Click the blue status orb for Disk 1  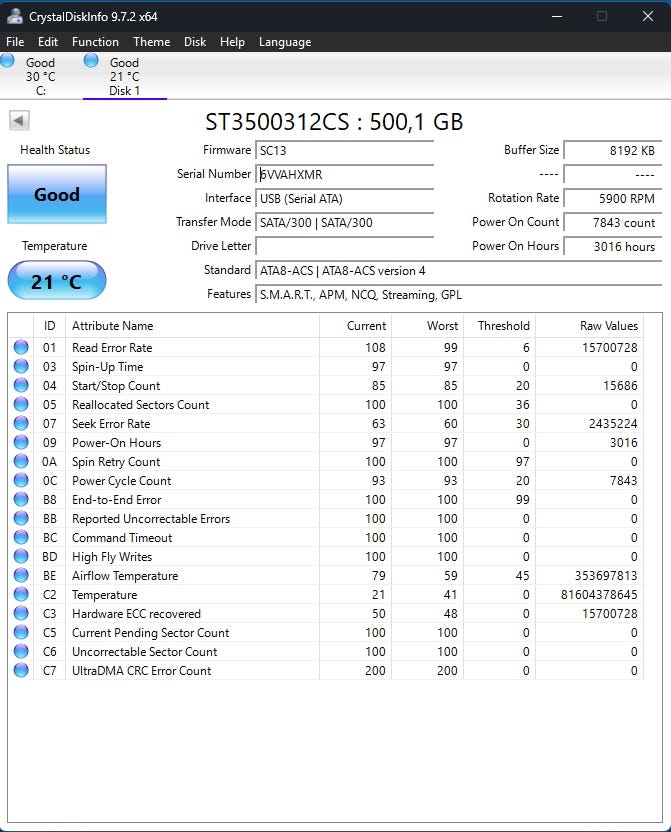click(x=91, y=60)
